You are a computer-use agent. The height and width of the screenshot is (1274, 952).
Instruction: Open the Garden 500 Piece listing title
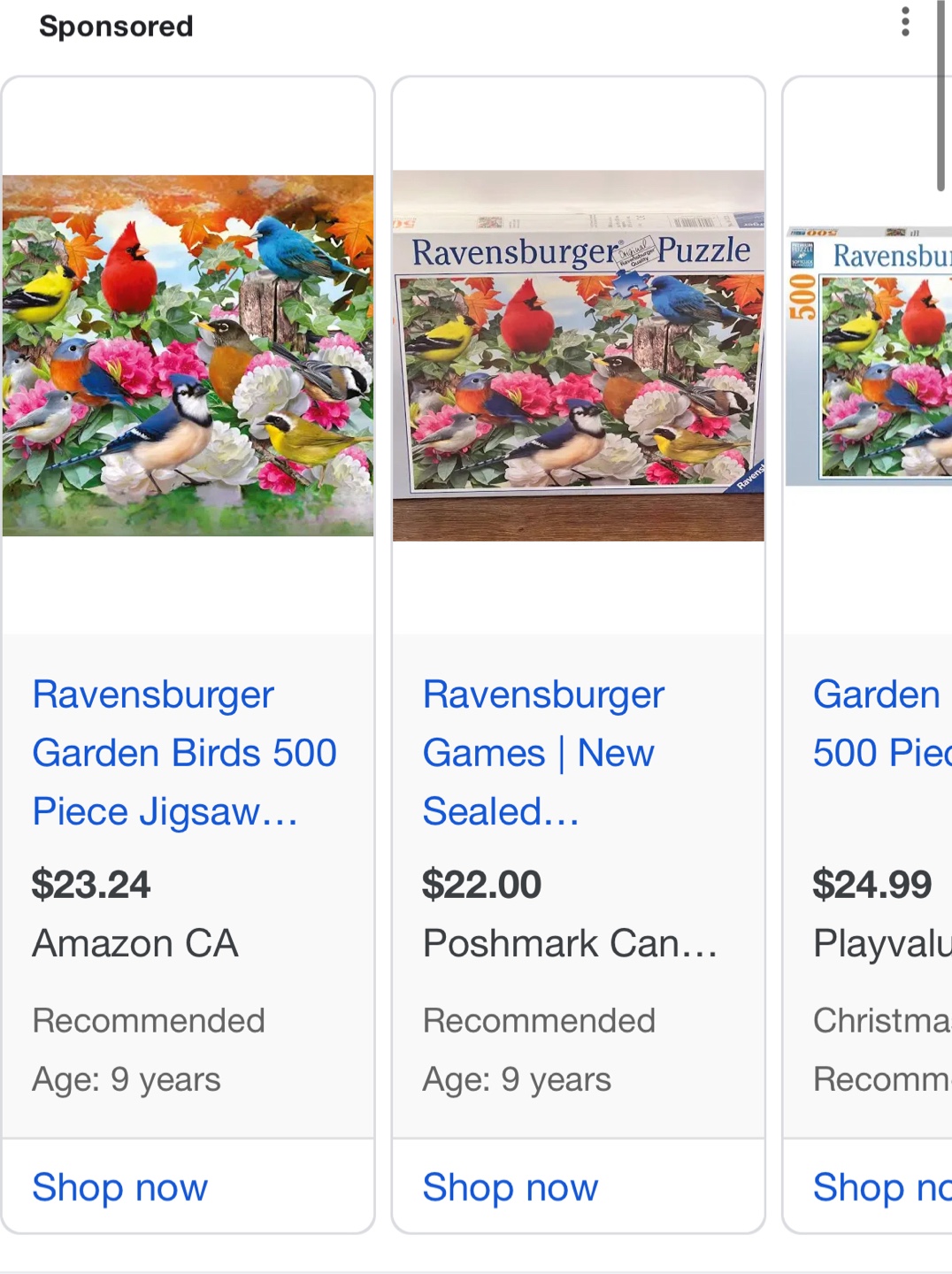[x=882, y=724]
